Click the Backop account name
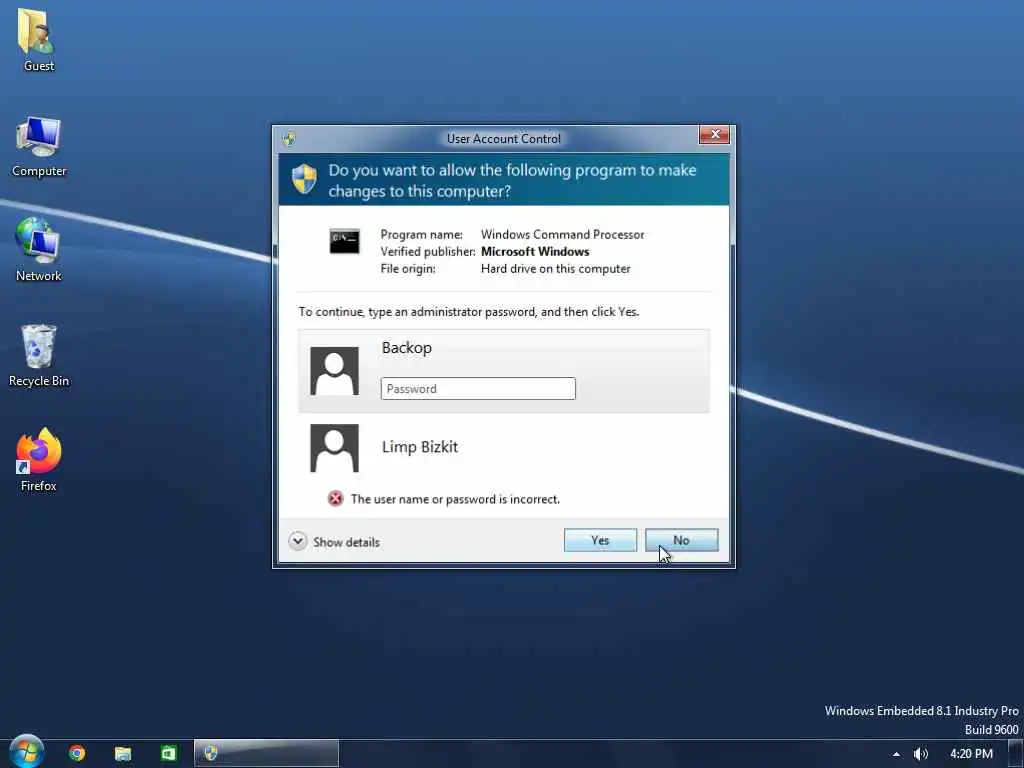1024x768 pixels. point(407,347)
